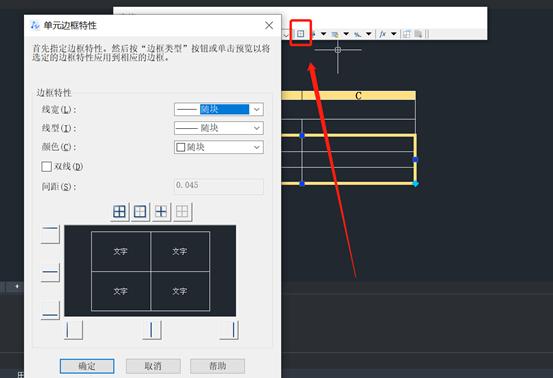Click the fx formula icon in toolbar
The width and height of the screenshot is (553, 378).
383,34
